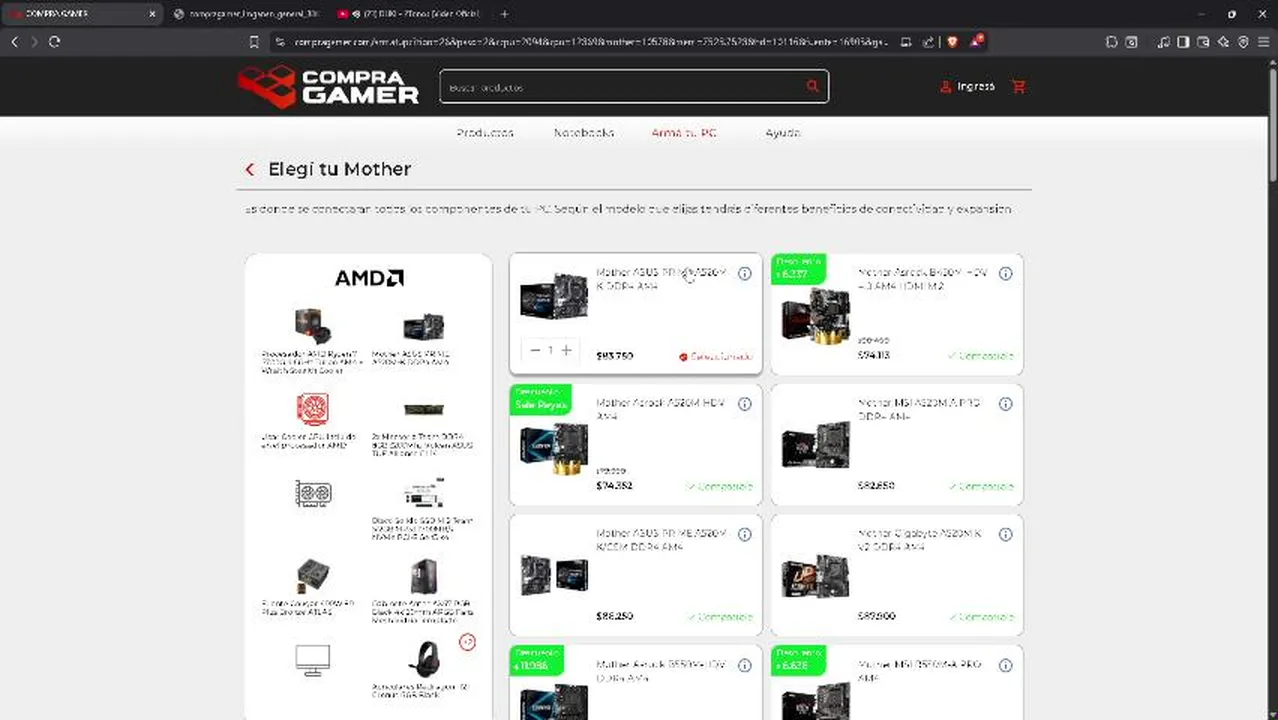Viewport: 1278px width, 720px height.
Task: Select the ASUS $86.250 motherboard thumbnail
Action: [554, 574]
